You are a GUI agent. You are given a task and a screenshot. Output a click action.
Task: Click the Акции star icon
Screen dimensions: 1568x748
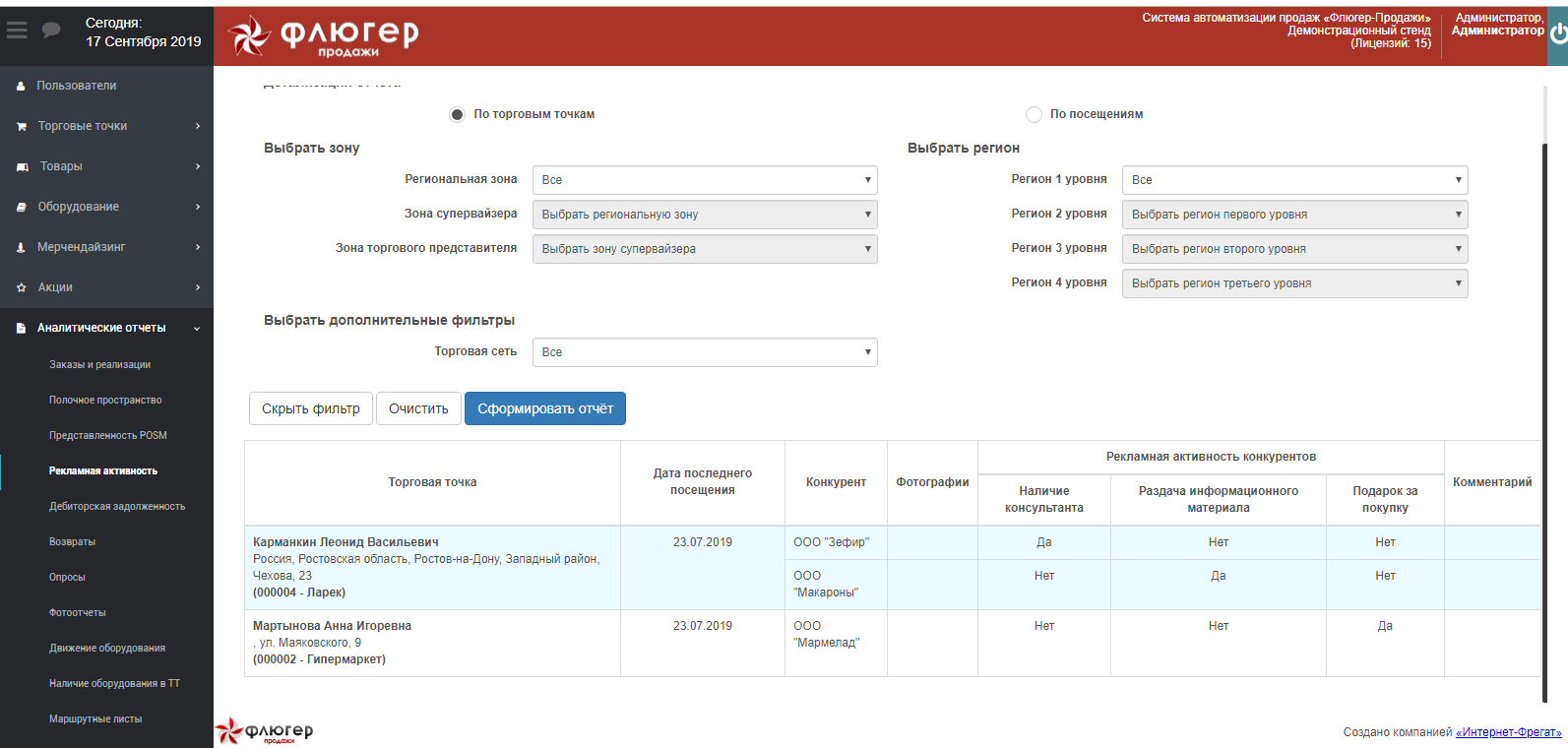(22, 288)
